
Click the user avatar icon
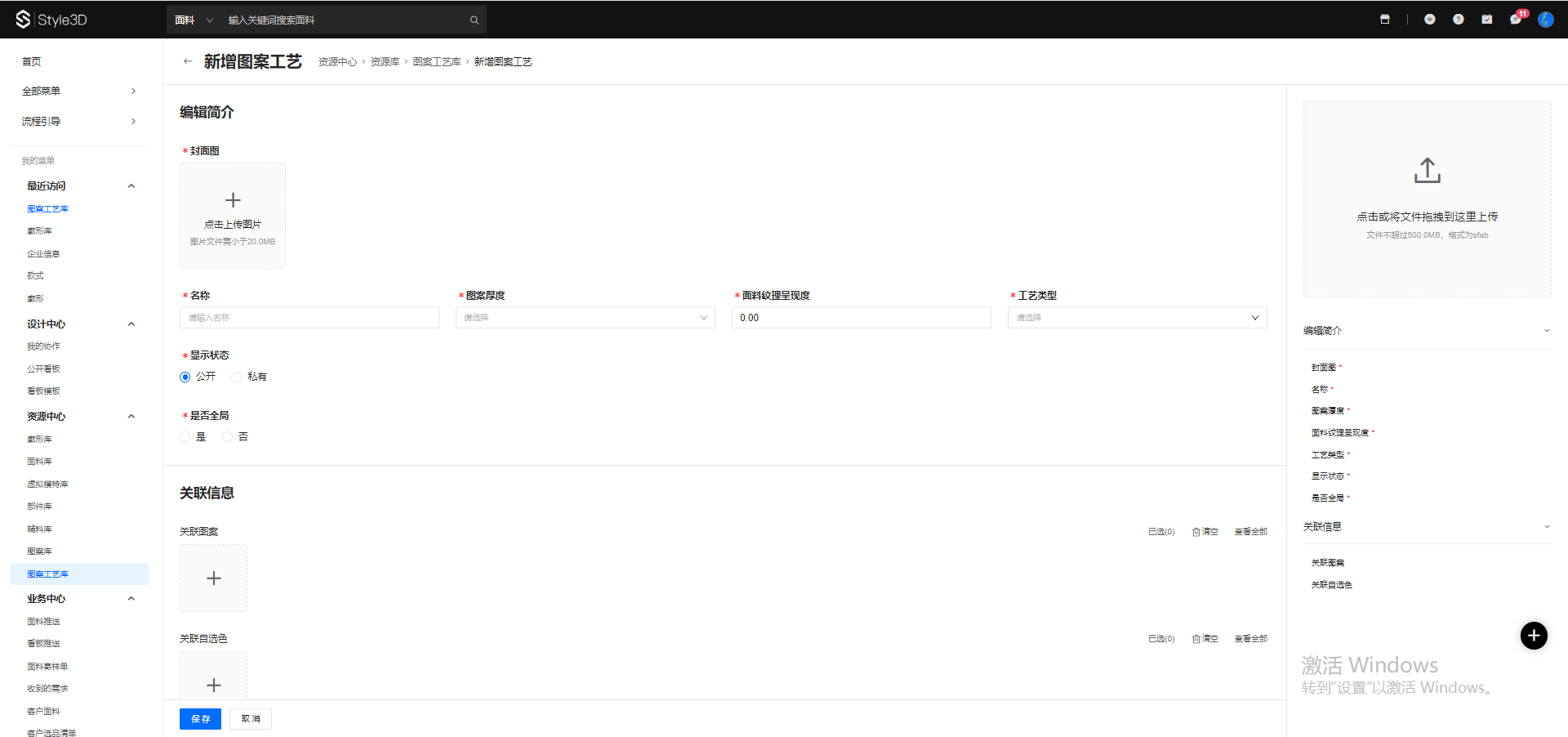[x=1545, y=20]
